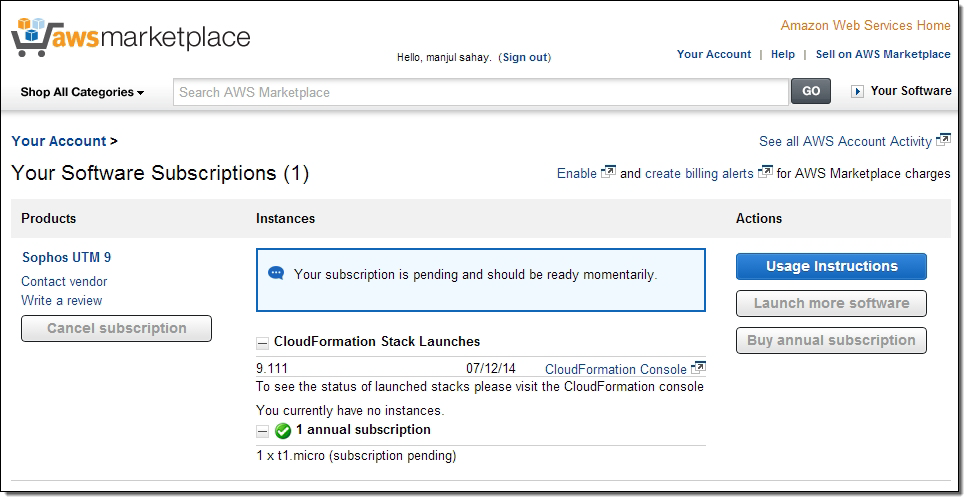Click external-link icon beside CloudFormation Console
969x502 pixels.
click(698, 369)
